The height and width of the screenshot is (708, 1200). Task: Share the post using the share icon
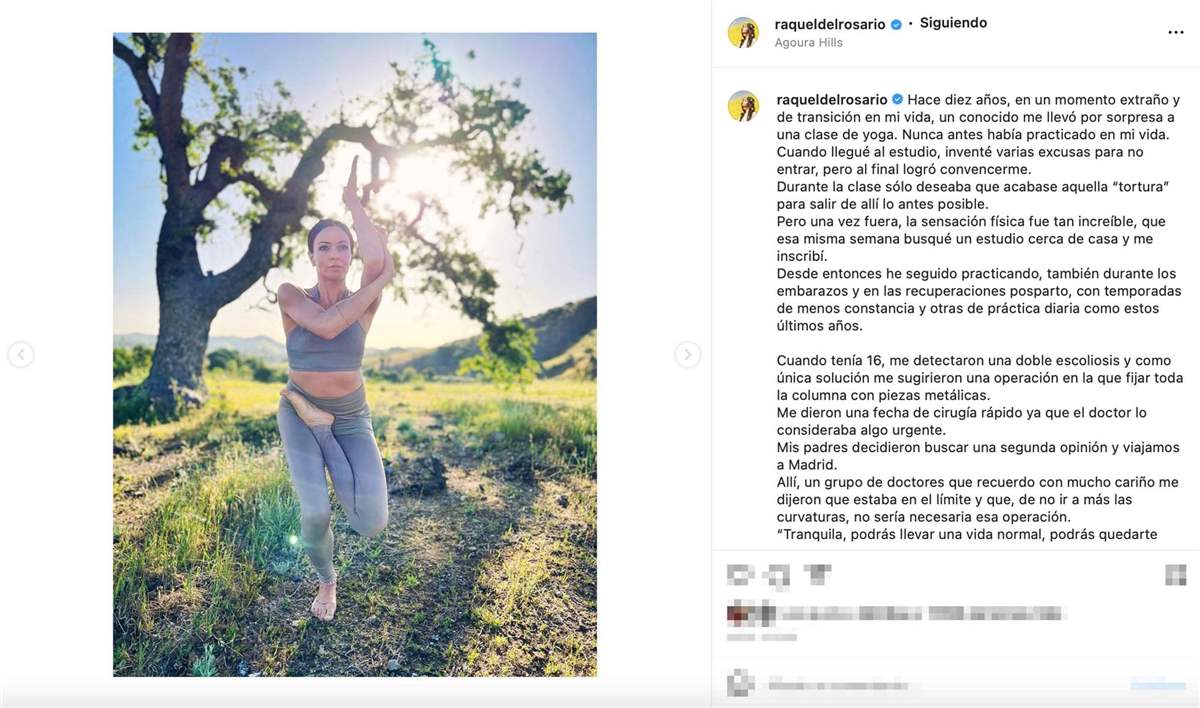817,574
